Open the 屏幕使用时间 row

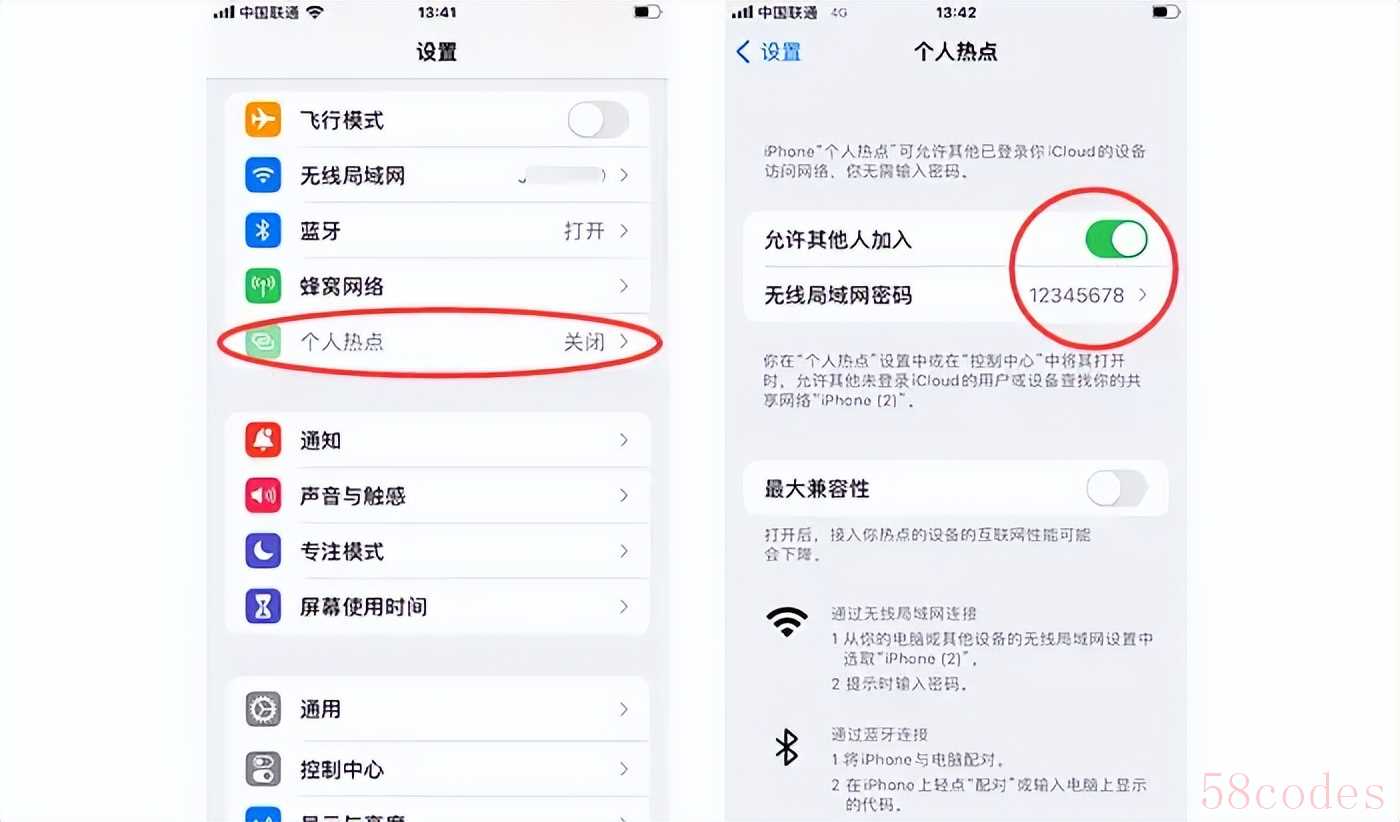coord(438,606)
